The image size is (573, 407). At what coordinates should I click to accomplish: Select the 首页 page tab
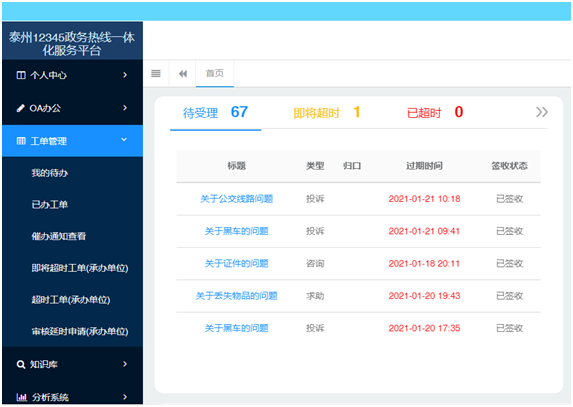point(215,73)
